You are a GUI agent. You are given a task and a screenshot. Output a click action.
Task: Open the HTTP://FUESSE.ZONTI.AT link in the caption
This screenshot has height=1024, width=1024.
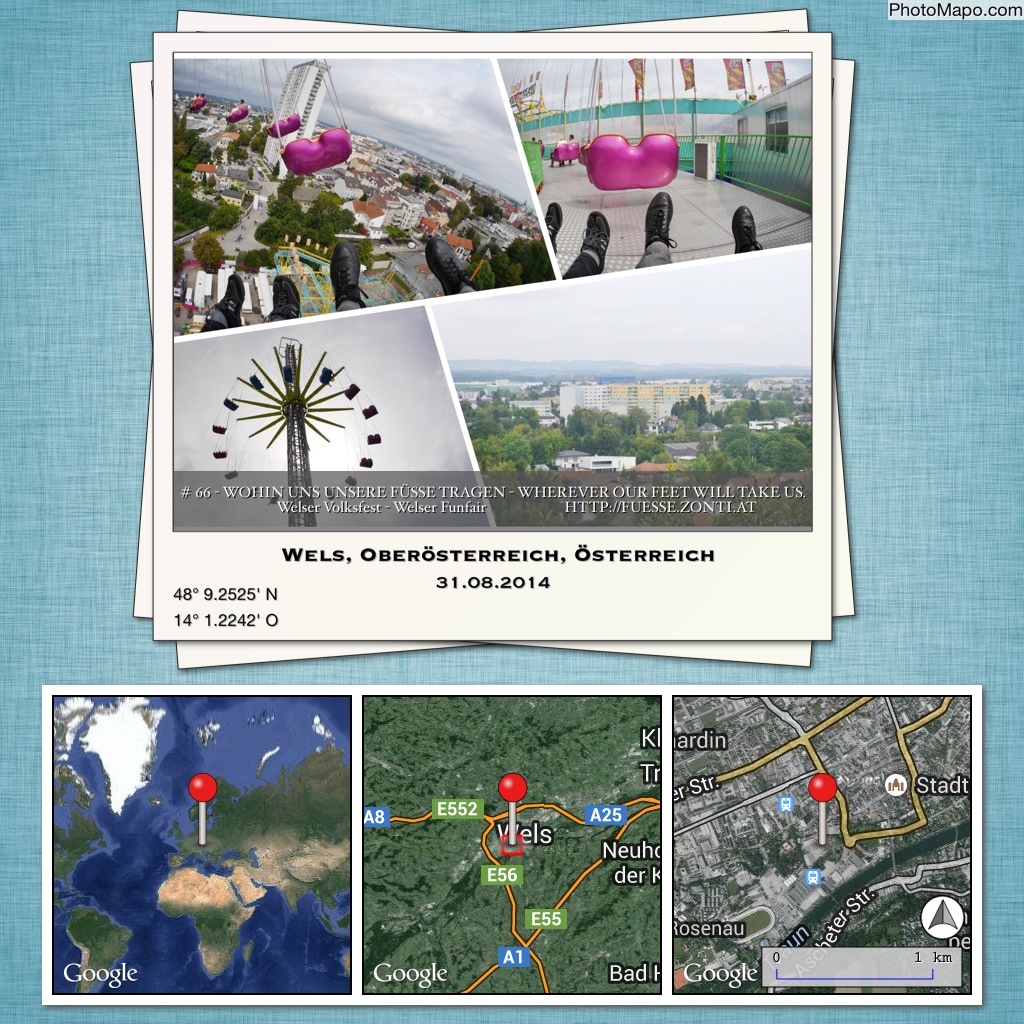tap(660, 508)
